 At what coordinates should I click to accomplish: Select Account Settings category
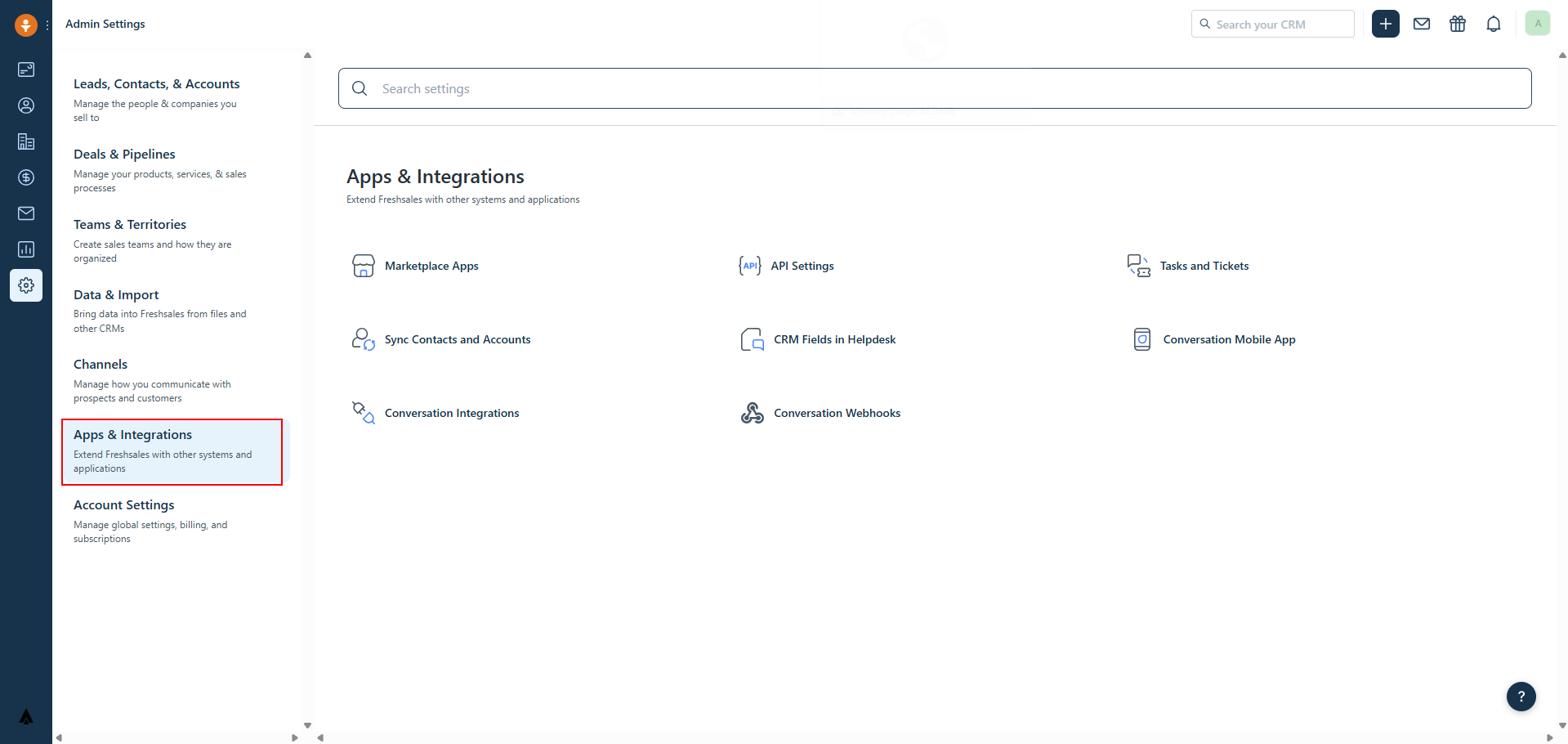pyautogui.click(x=172, y=522)
